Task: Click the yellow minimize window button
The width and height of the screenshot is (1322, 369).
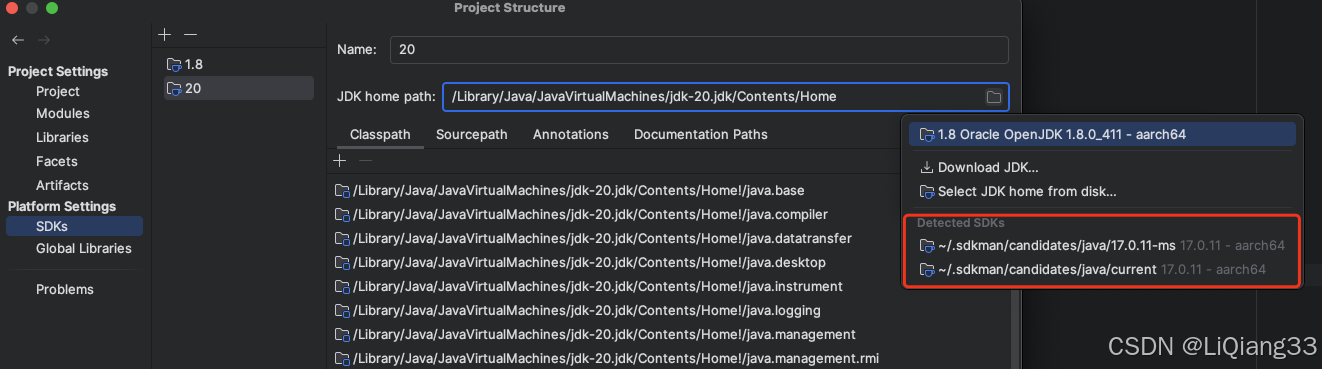Action: pos(32,8)
